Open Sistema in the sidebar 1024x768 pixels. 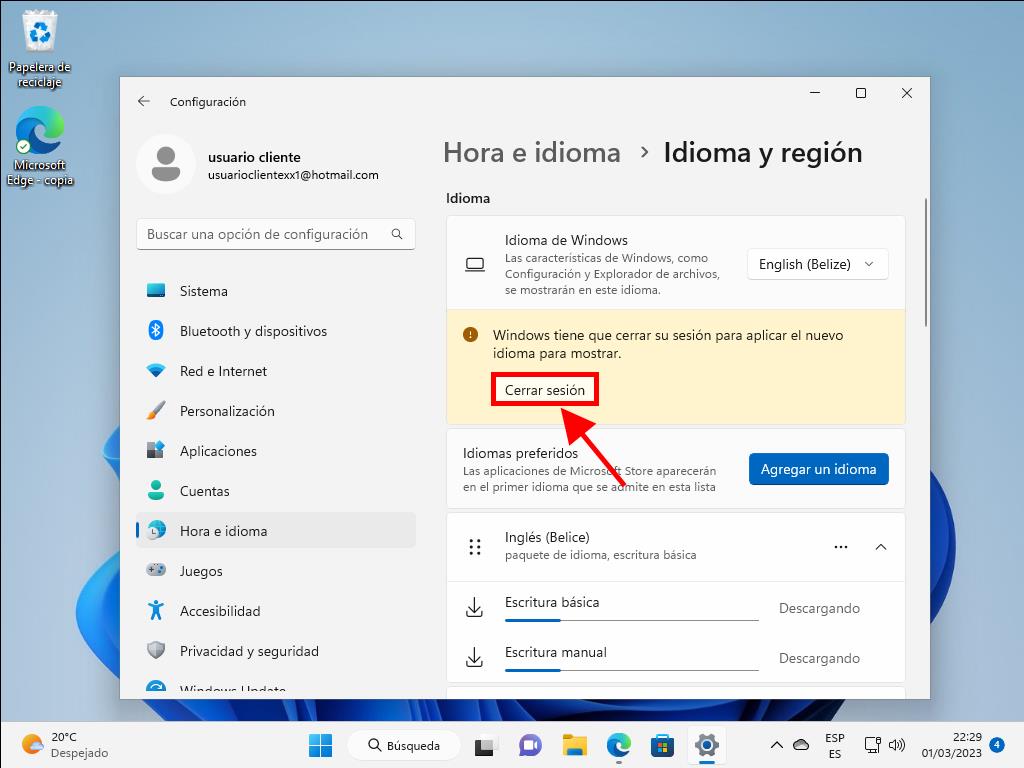click(x=204, y=291)
